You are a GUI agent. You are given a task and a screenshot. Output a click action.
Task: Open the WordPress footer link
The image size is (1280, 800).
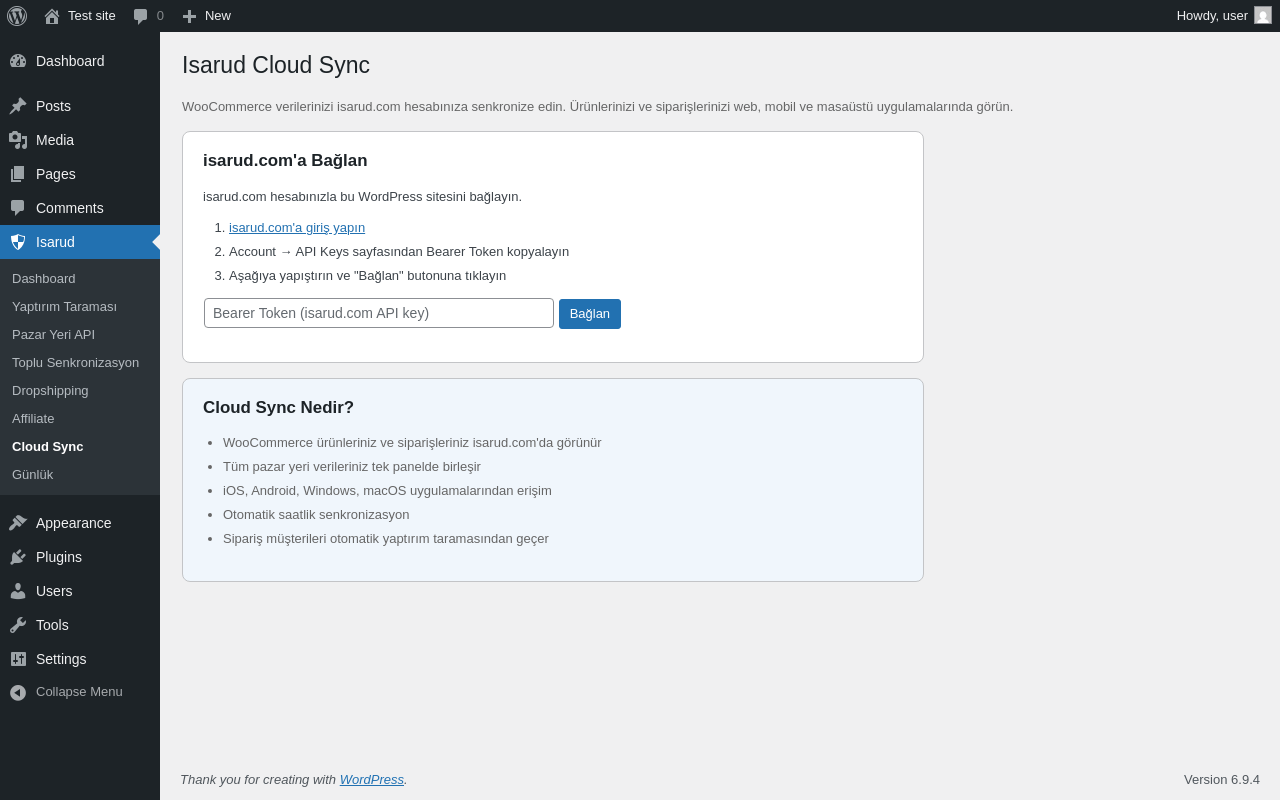(372, 779)
